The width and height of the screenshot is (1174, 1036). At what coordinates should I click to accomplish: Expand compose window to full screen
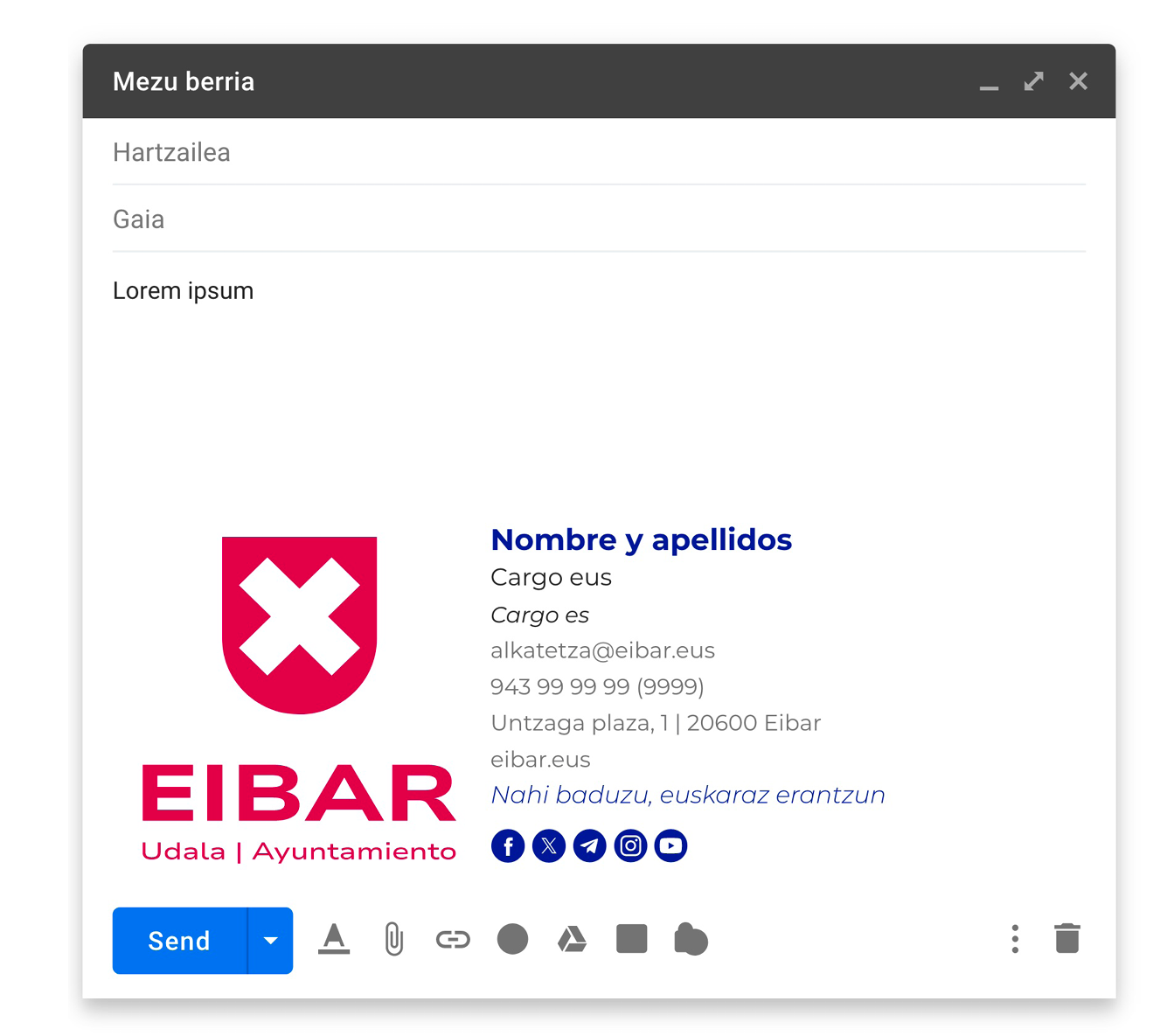(x=1034, y=81)
